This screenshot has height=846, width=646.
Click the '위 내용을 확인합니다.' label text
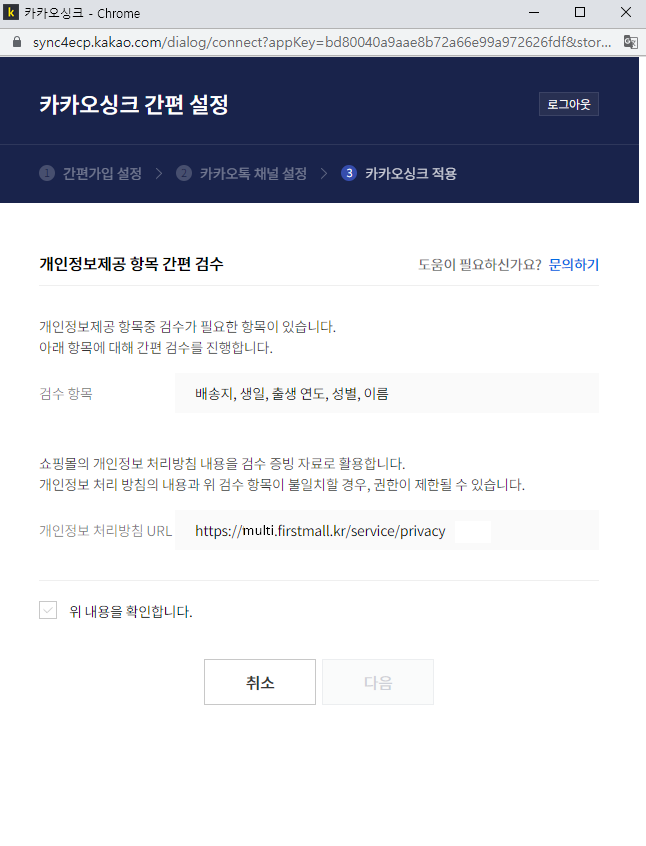131,611
